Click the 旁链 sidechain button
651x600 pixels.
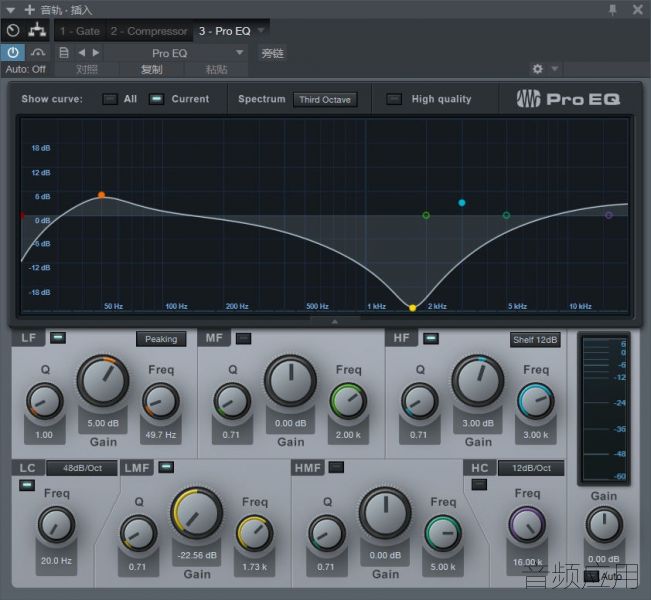coord(272,53)
